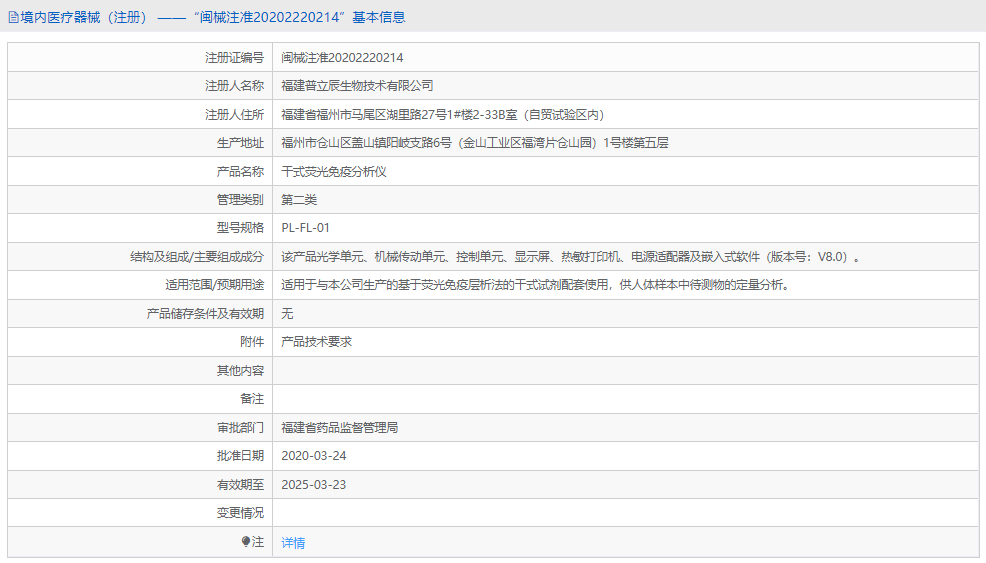Image resolution: width=986 pixels, height=563 pixels.
Task: Click the 生产地址 address value
Action: click(x=475, y=143)
